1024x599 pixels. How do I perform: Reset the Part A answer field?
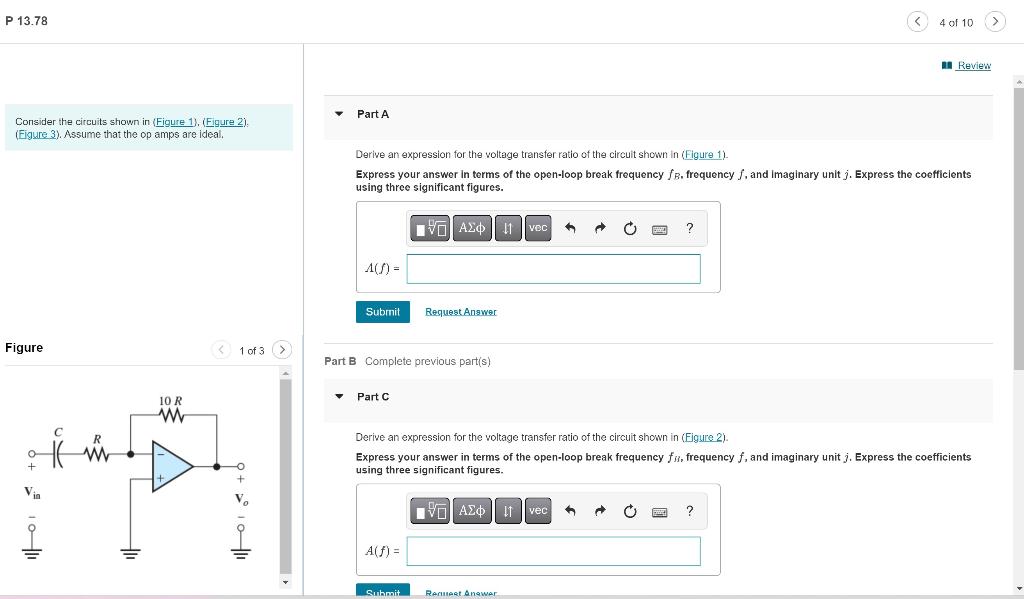point(630,228)
